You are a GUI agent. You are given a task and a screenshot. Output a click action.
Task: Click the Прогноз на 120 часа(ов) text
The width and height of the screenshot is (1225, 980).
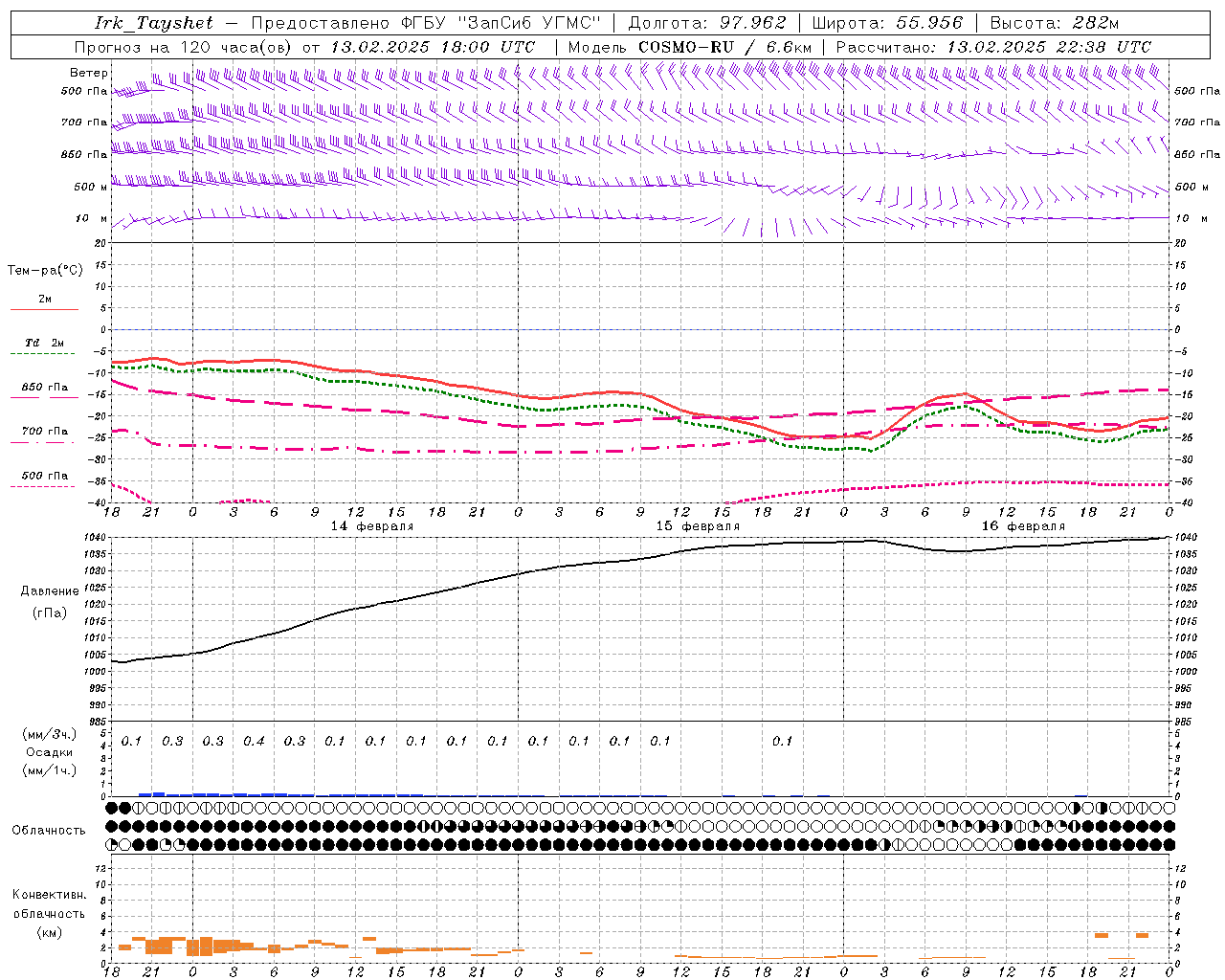coord(185,47)
